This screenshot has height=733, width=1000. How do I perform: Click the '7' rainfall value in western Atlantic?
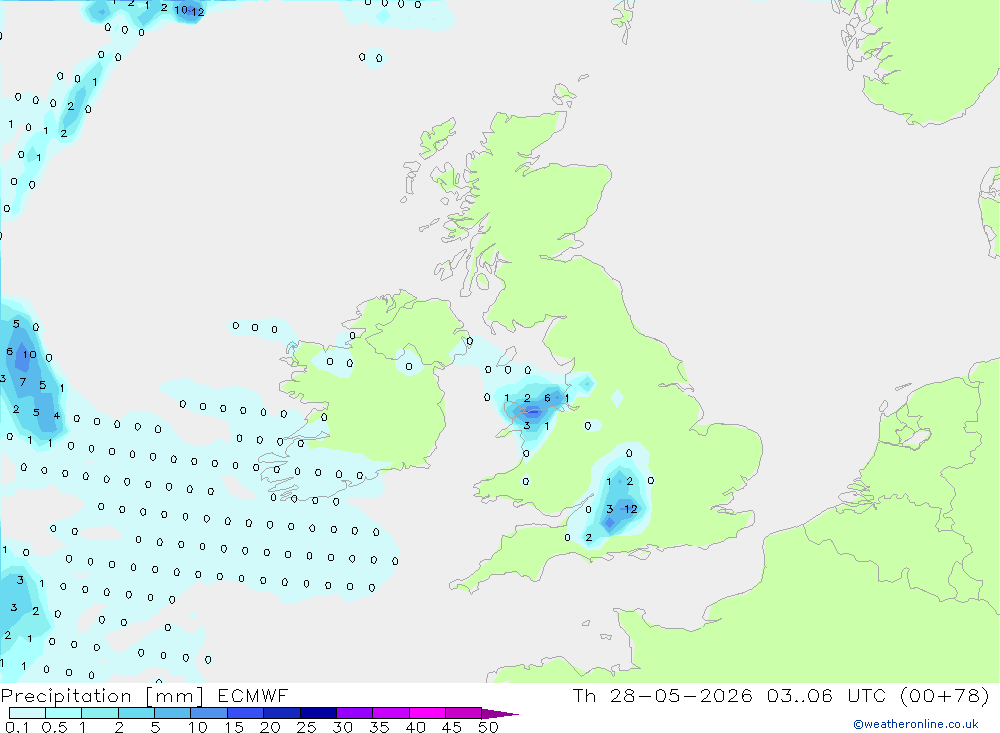[x=23, y=382]
